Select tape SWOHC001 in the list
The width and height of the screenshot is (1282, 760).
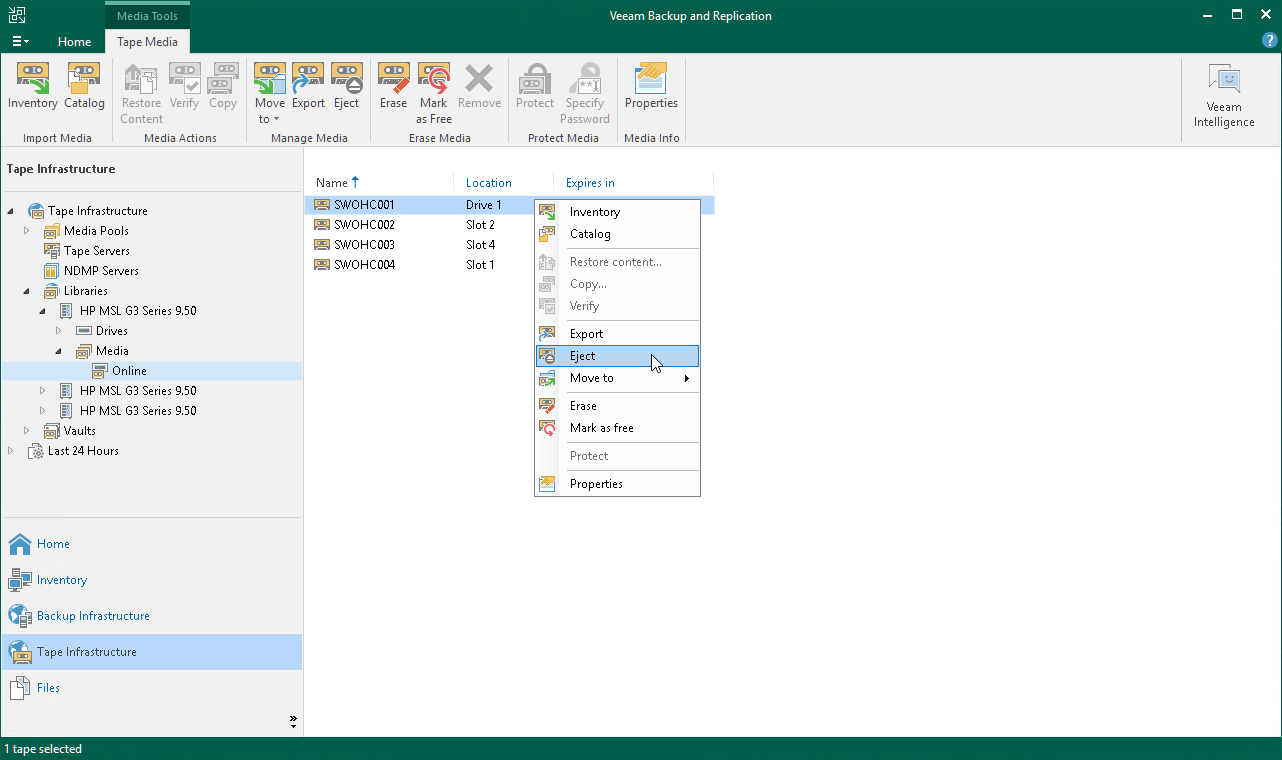pos(364,205)
